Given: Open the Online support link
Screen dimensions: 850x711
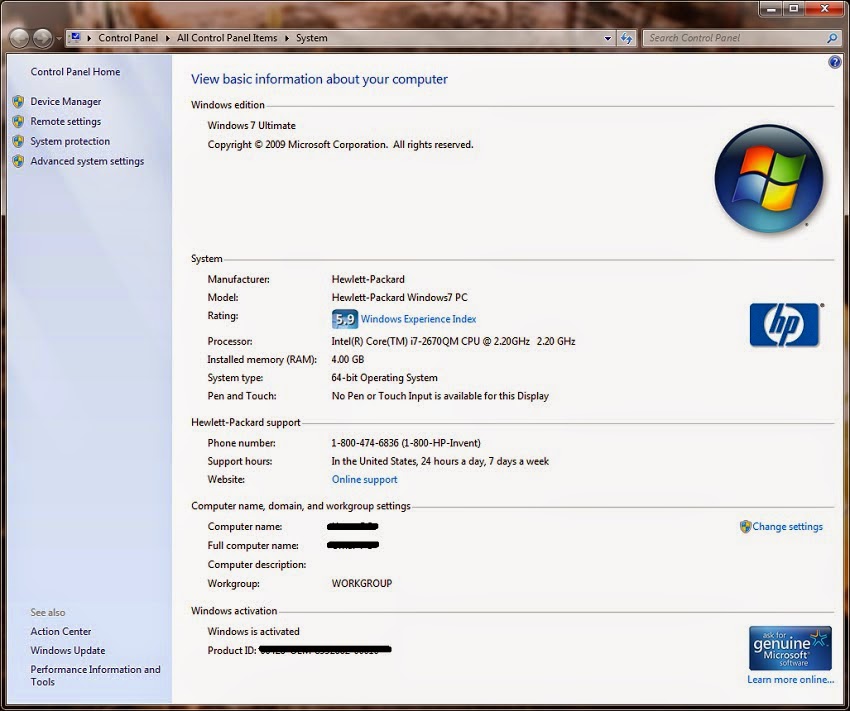Looking at the screenshot, I should pos(363,479).
